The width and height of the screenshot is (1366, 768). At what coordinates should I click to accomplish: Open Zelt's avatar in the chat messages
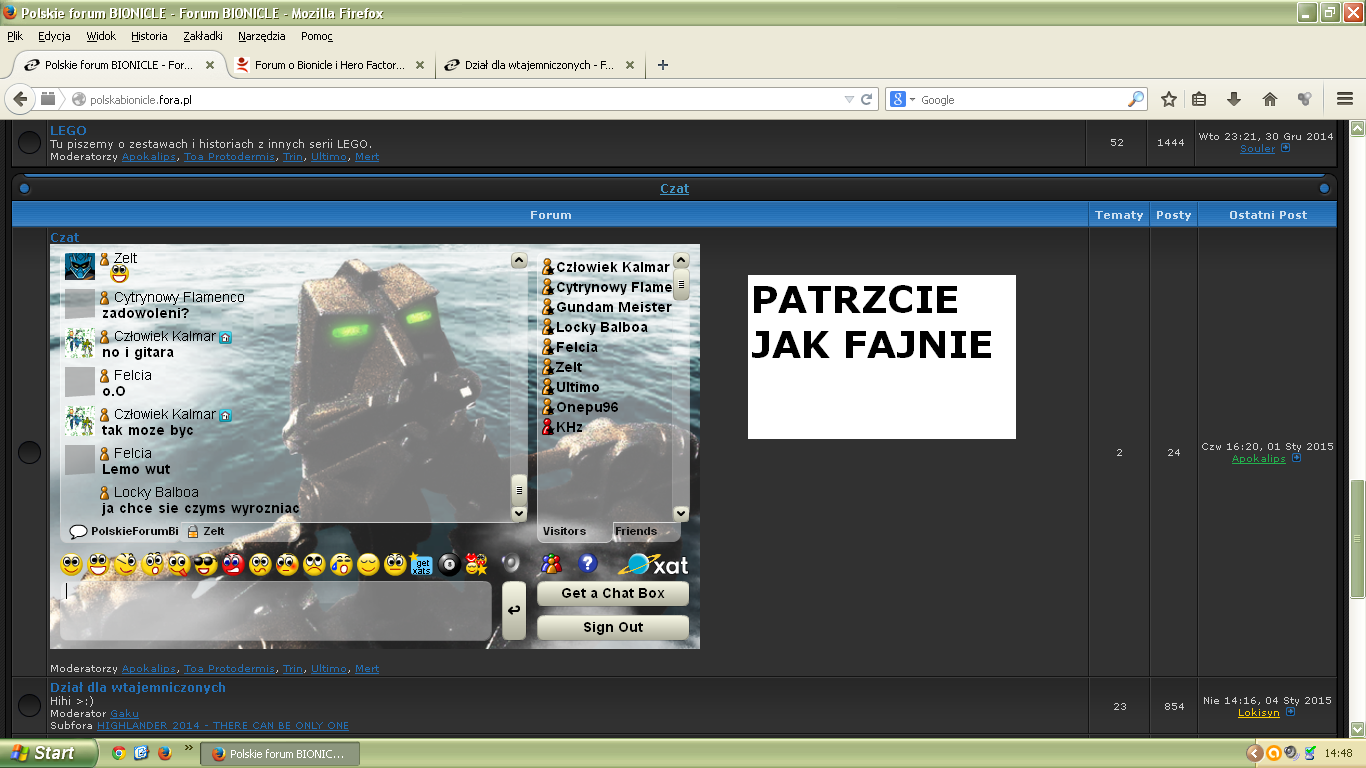80,266
